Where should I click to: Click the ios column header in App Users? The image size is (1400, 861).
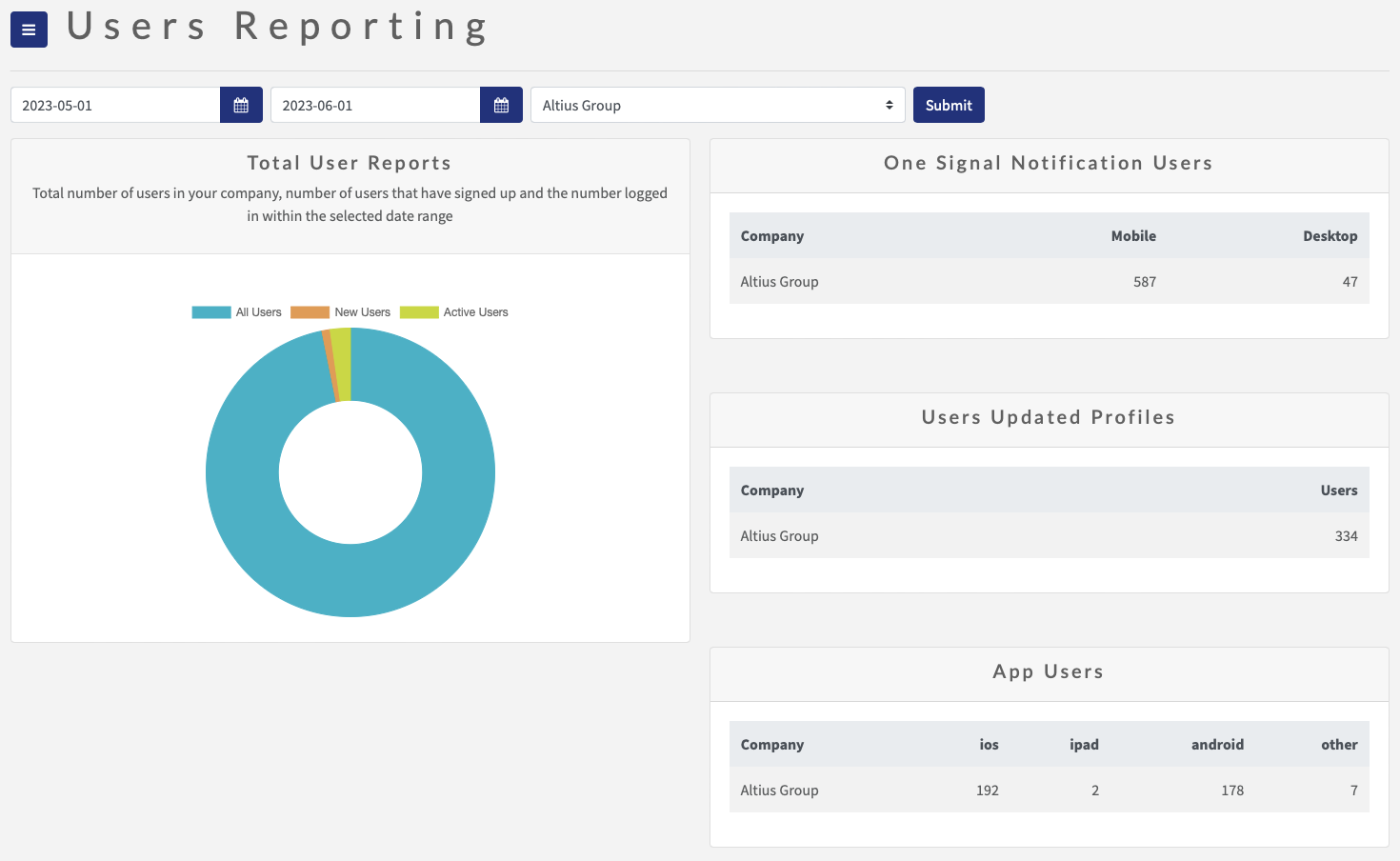989,744
